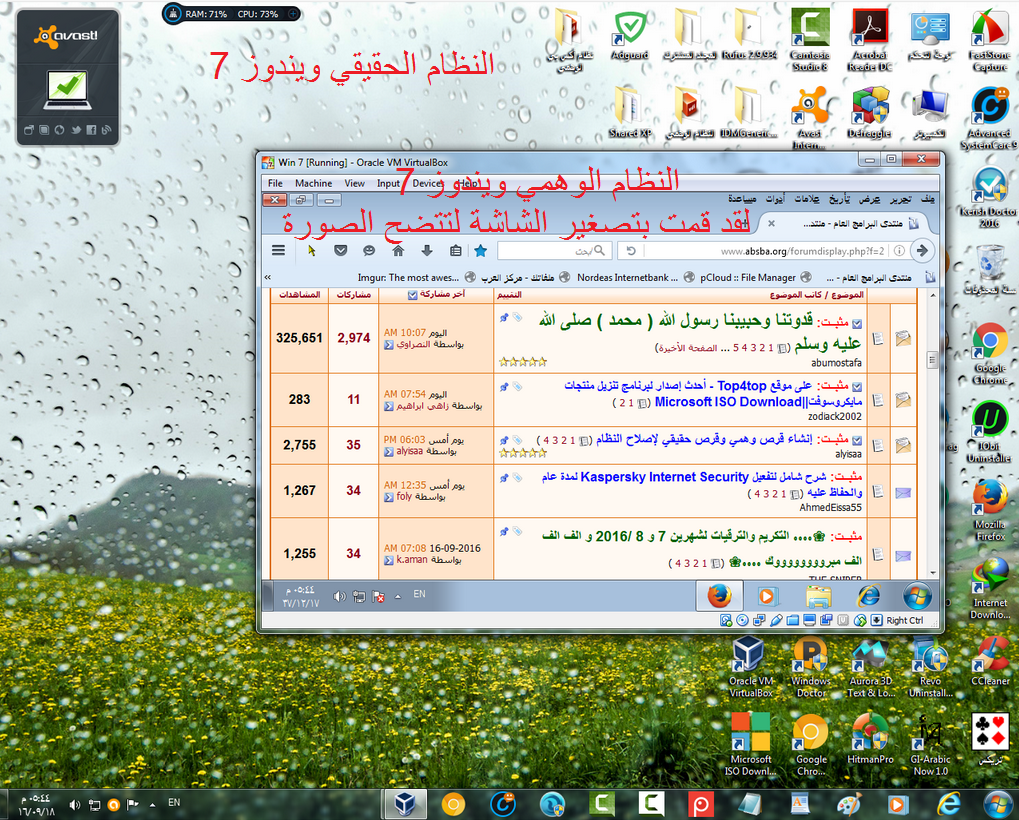Click VirtualBox icon in the host taskbar
The image size is (1019, 820).
(x=407, y=804)
